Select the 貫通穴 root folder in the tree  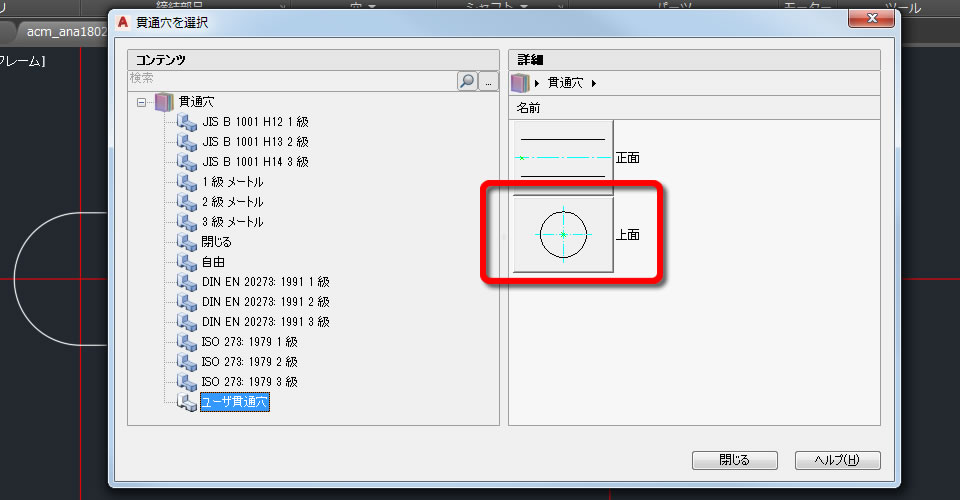[x=196, y=102]
